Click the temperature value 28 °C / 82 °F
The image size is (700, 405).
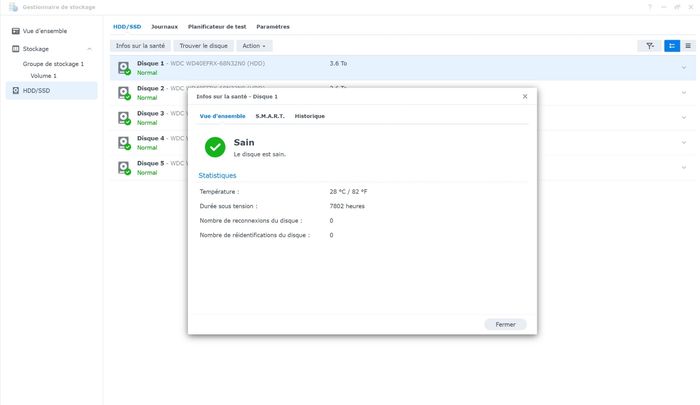click(x=348, y=192)
